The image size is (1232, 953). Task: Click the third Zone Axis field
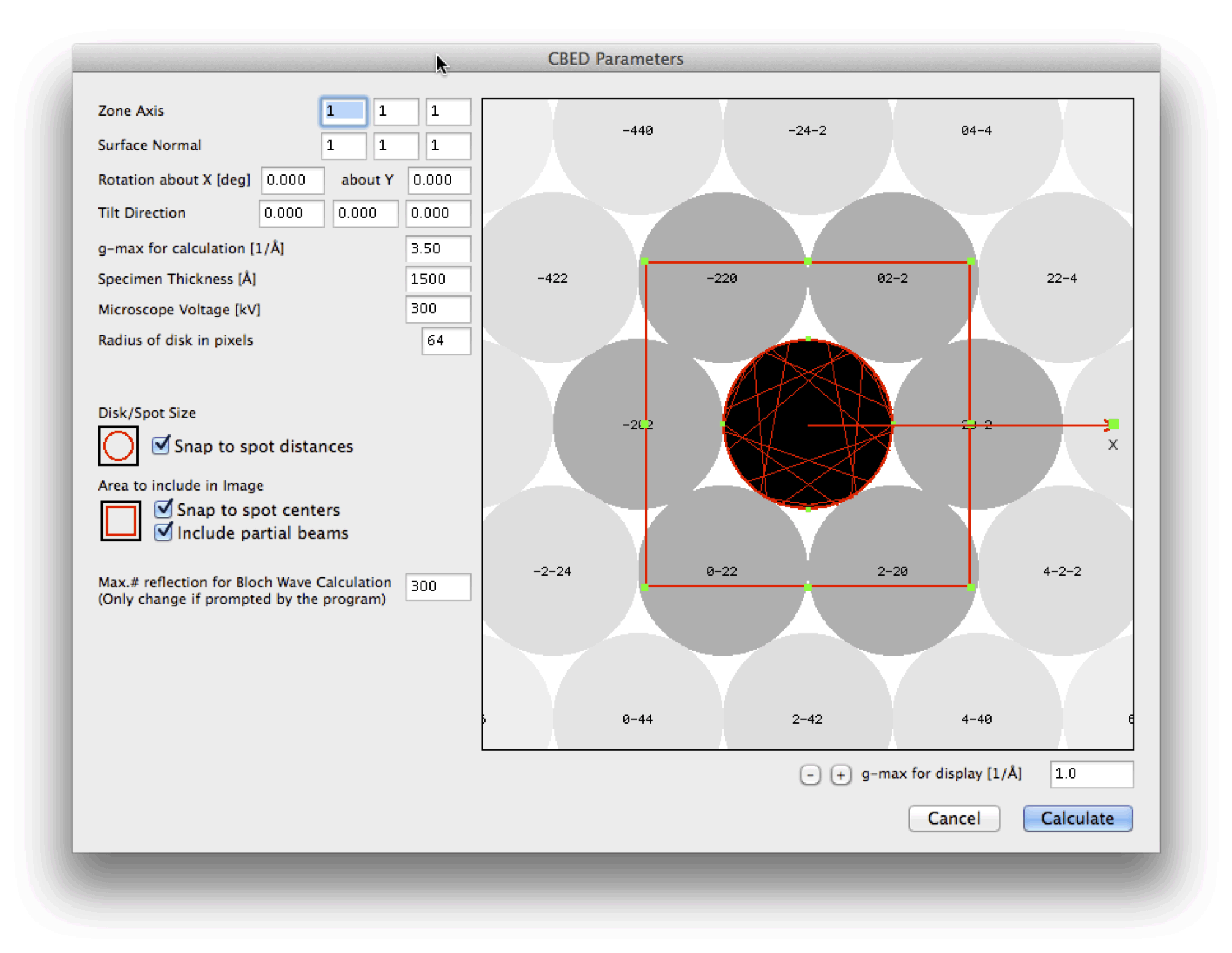[x=448, y=111]
